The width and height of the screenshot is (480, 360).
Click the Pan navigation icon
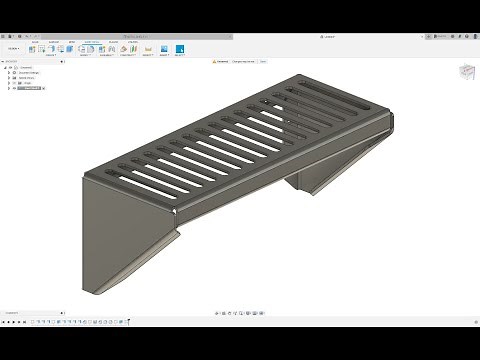(x=229, y=313)
